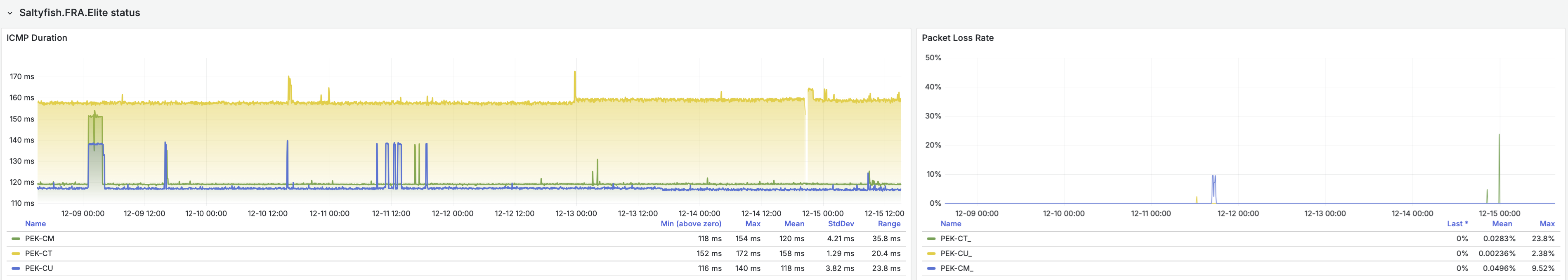The width and height of the screenshot is (1568, 280).
Task: Collapse the Saltyfish.FRA.Elite status row chevron
Action: (x=10, y=13)
